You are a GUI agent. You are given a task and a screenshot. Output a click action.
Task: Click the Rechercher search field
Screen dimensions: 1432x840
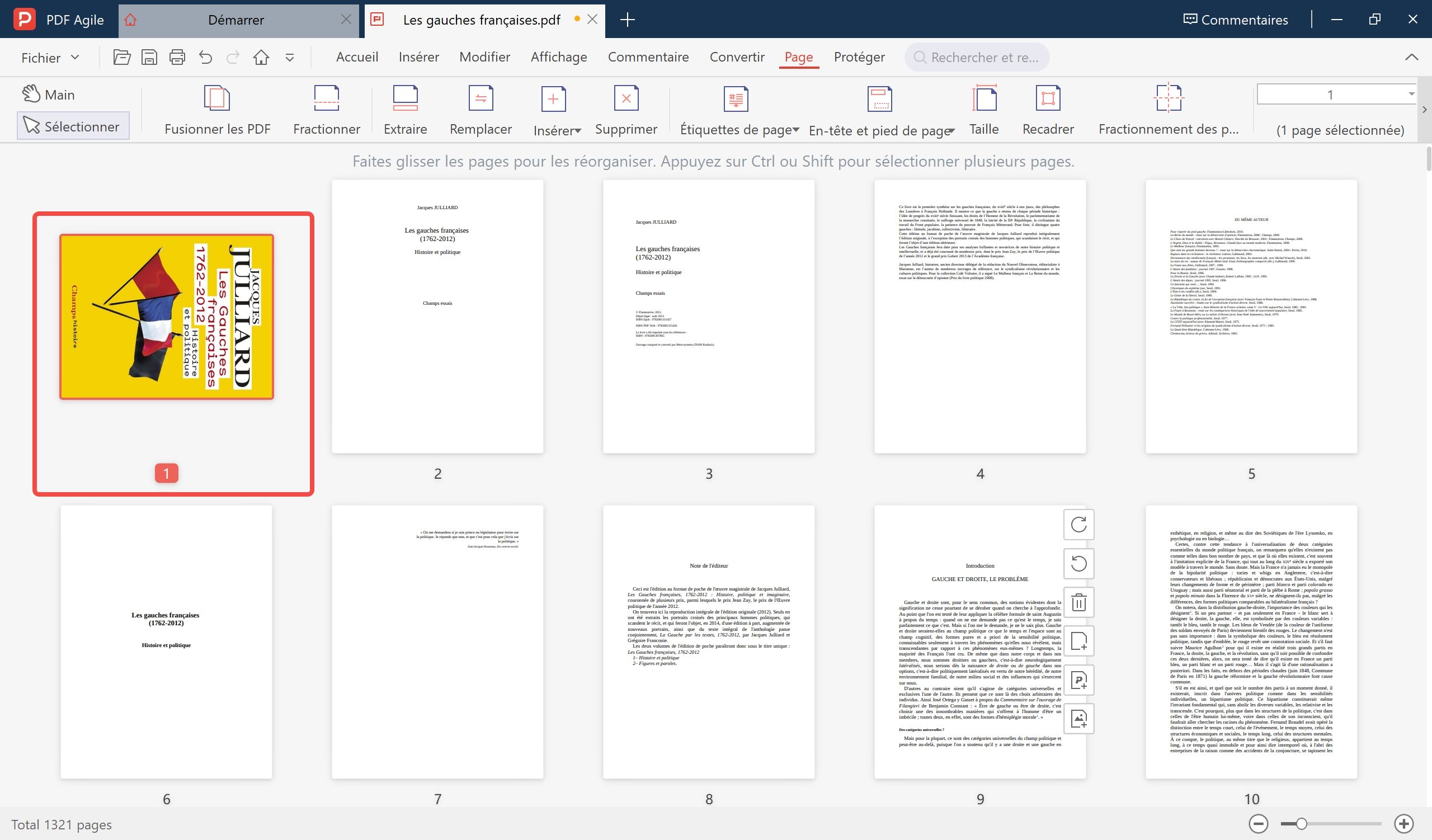tap(977, 58)
